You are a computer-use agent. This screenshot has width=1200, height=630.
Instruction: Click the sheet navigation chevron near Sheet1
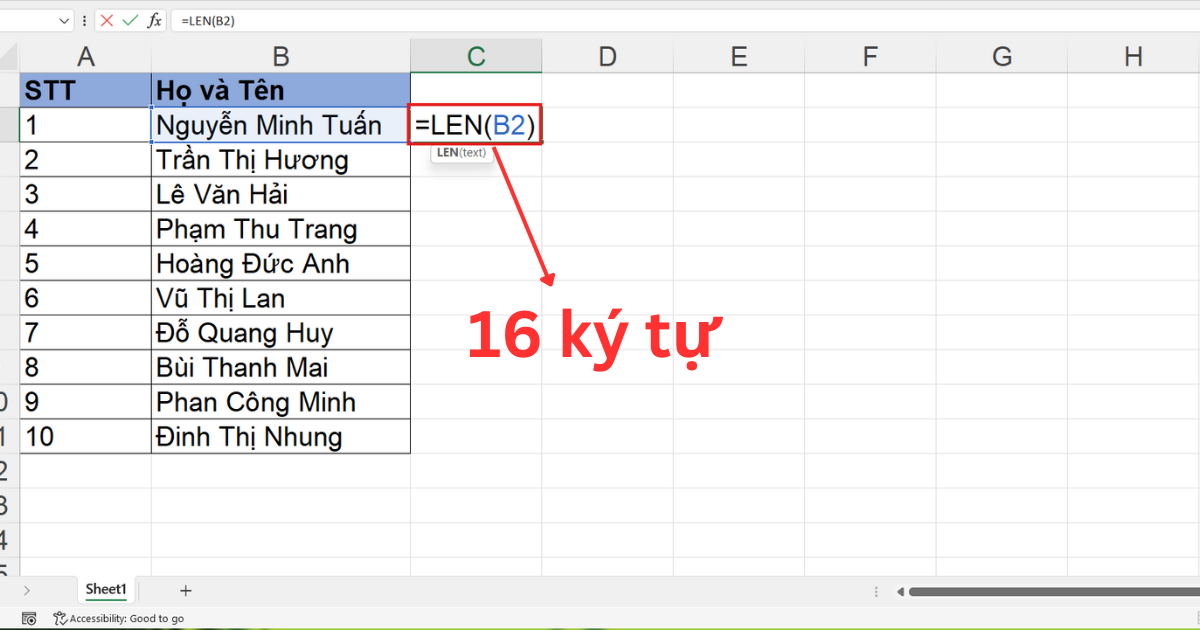(x=28, y=590)
